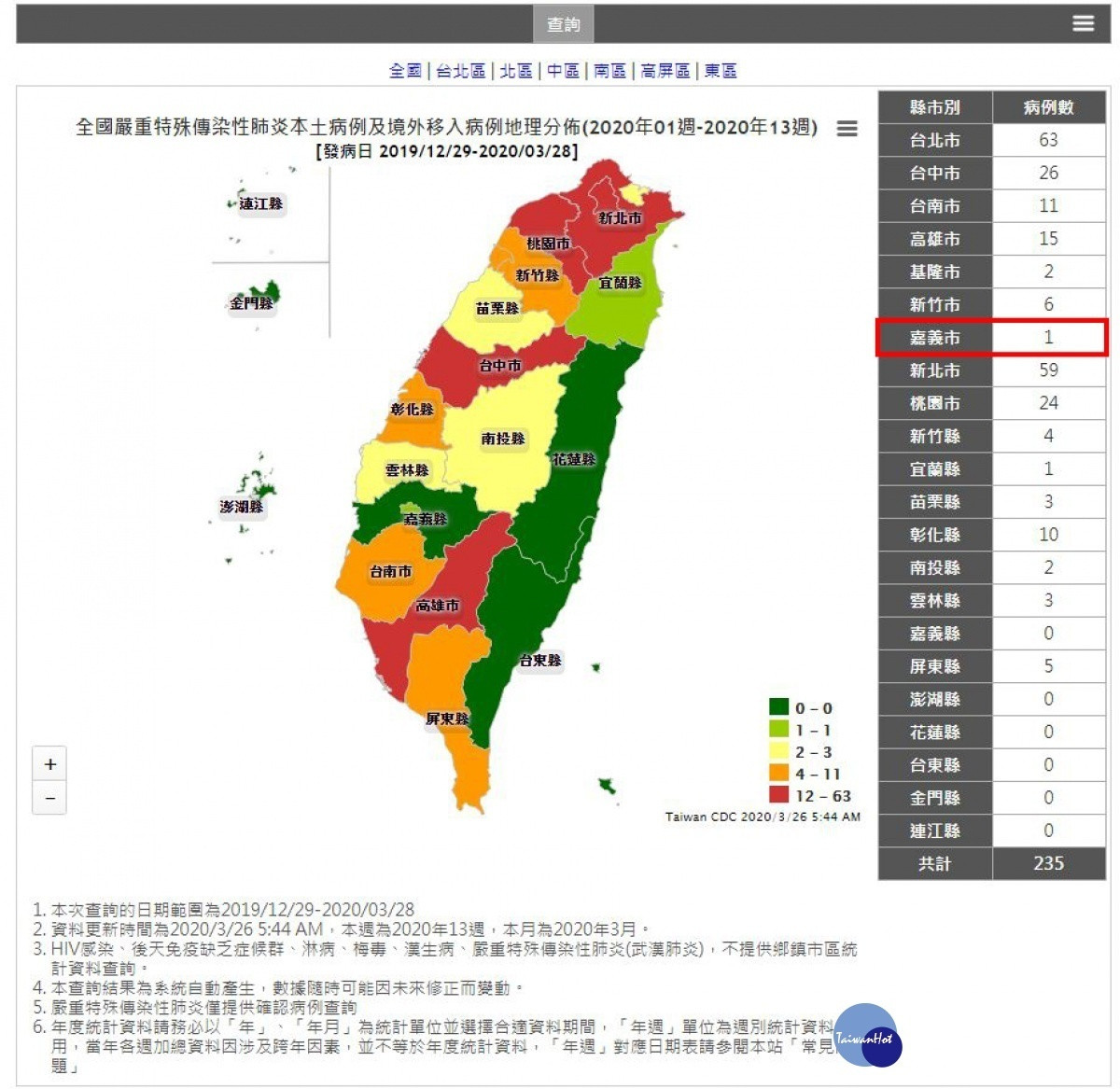Click the 嘉義市 highlighted table row
Viewport: 1120px width, 1089px height.
click(x=992, y=337)
